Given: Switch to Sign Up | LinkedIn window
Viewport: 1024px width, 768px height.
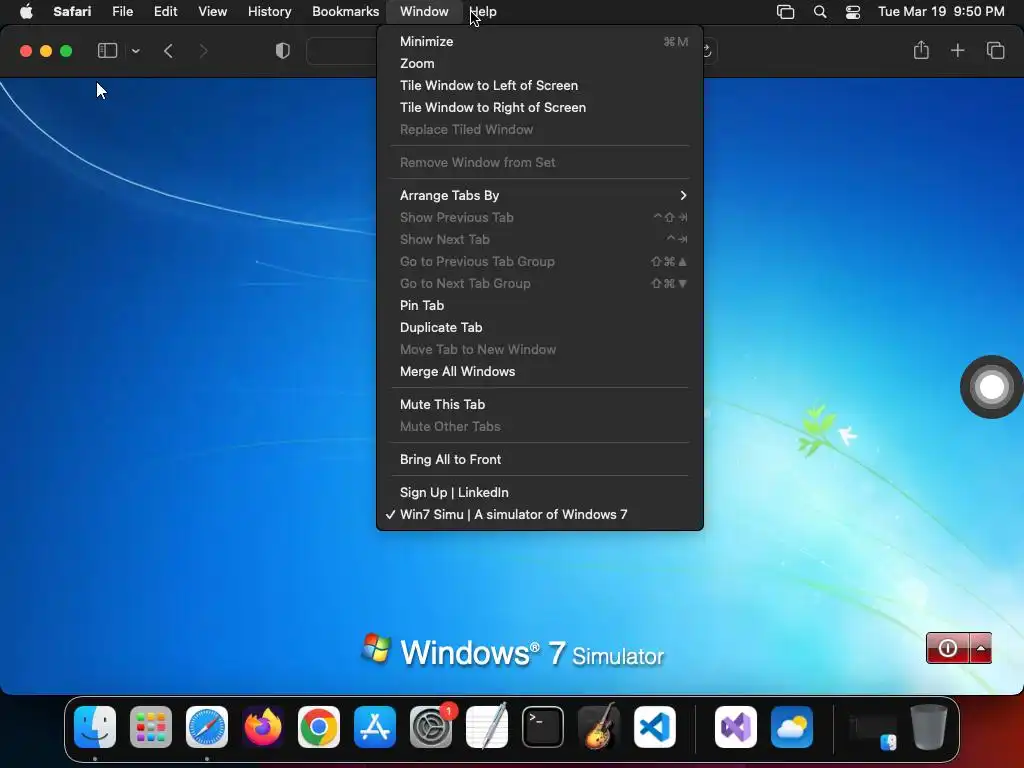Looking at the screenshot, I should tap(540, 492).
